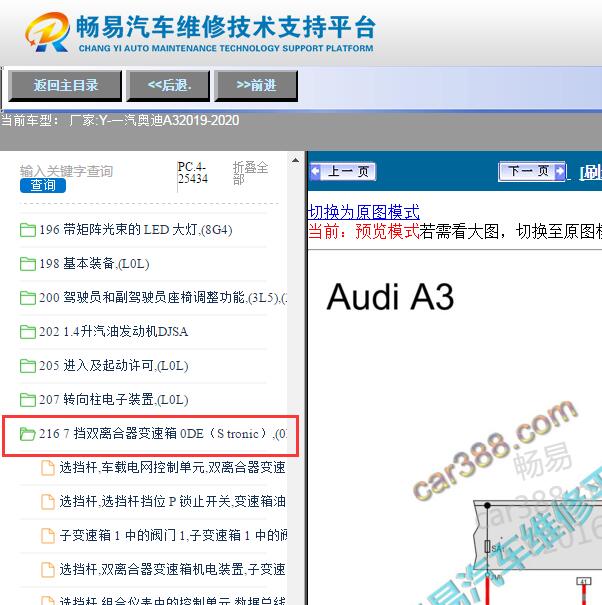Click the folder icon for 198 基本装备
The width and height of the screenshot is (602, 605).
point(28,264)
